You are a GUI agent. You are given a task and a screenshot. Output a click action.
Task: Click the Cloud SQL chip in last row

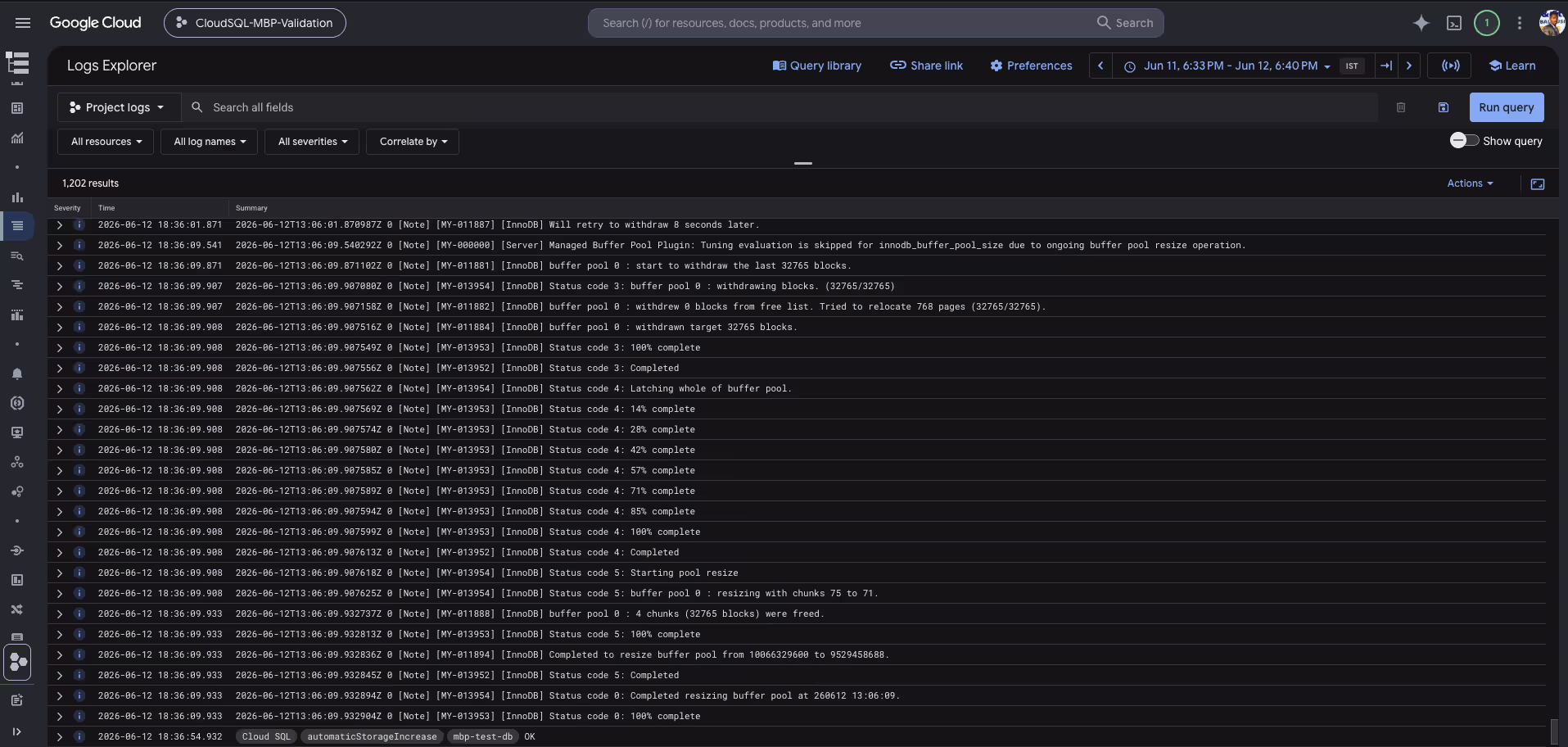(266, 736)
